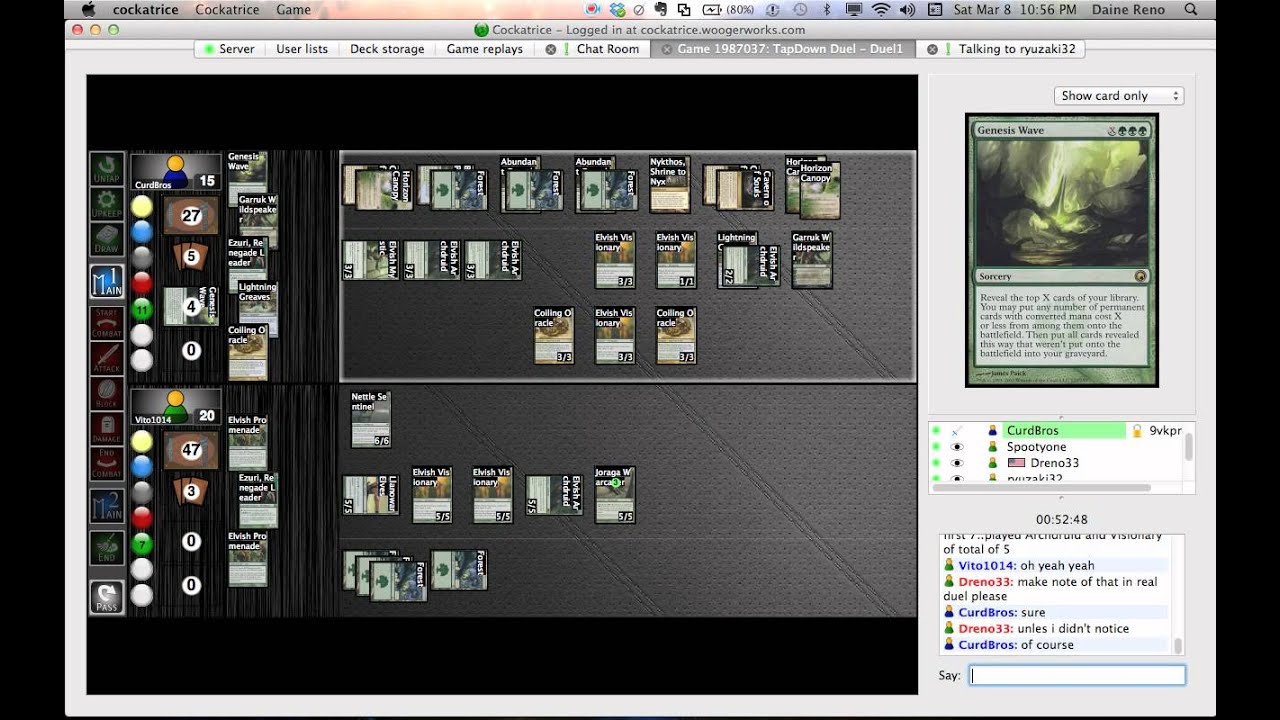
Task: Click the lock icon beside CurdBros
Action: 1136,431
